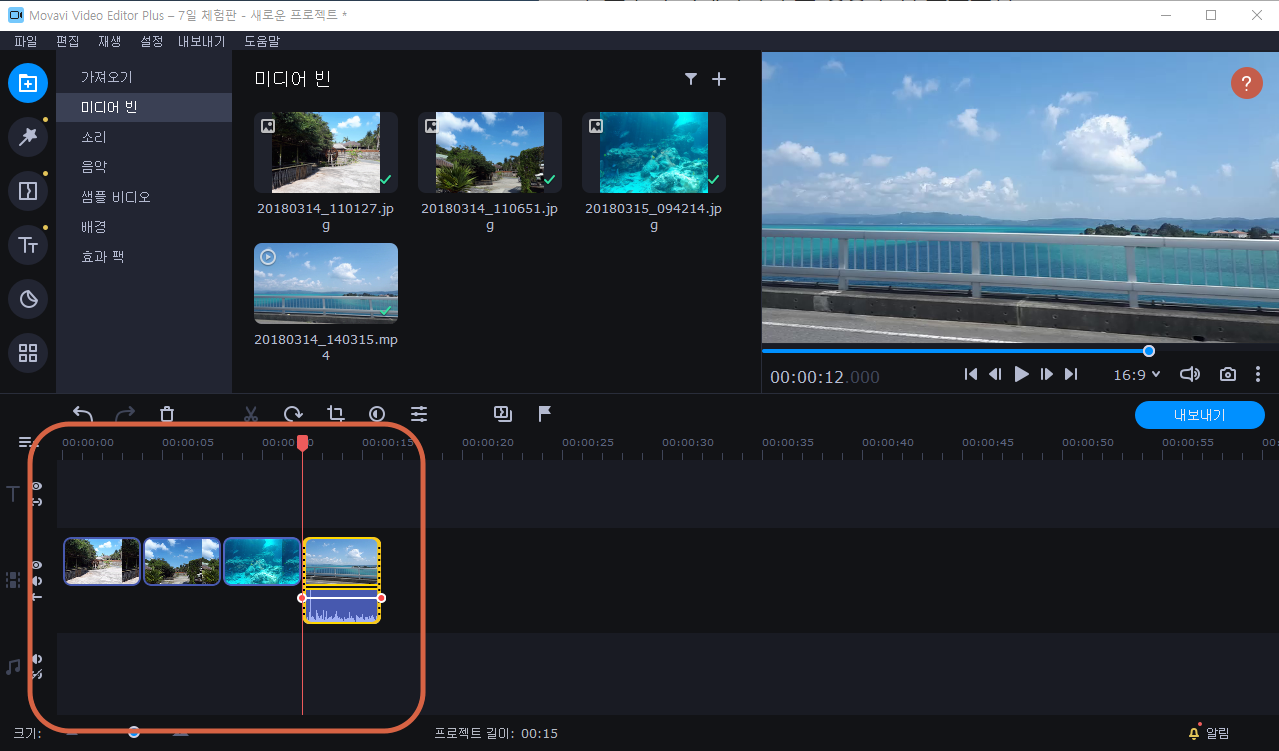
Task: Open the 편집 menu
Action: [68, 42]
